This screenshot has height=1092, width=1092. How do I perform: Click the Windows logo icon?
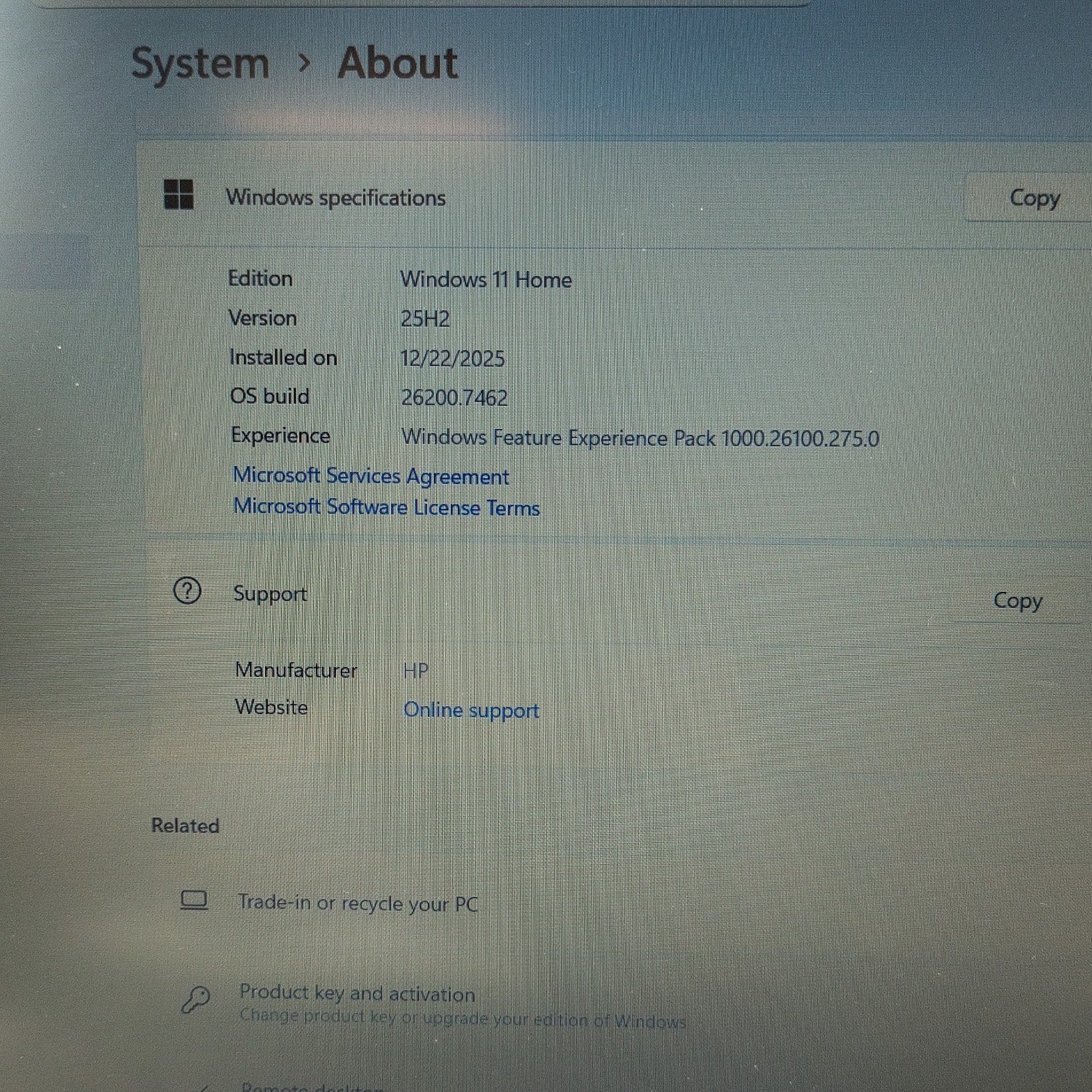(x=178, y=195)
